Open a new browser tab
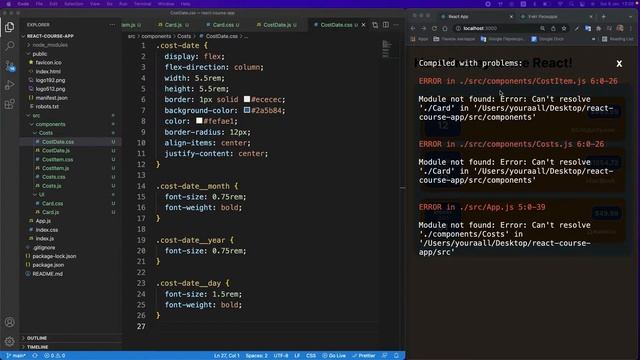Viewport: 640px width, 360px height. coord(604,17)
